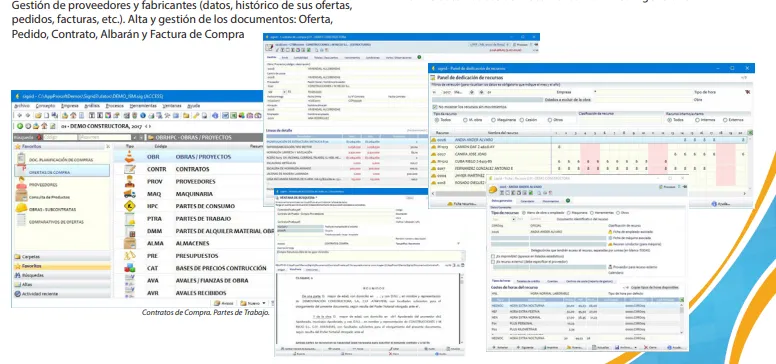Open Concepto menu

(46, 105)
